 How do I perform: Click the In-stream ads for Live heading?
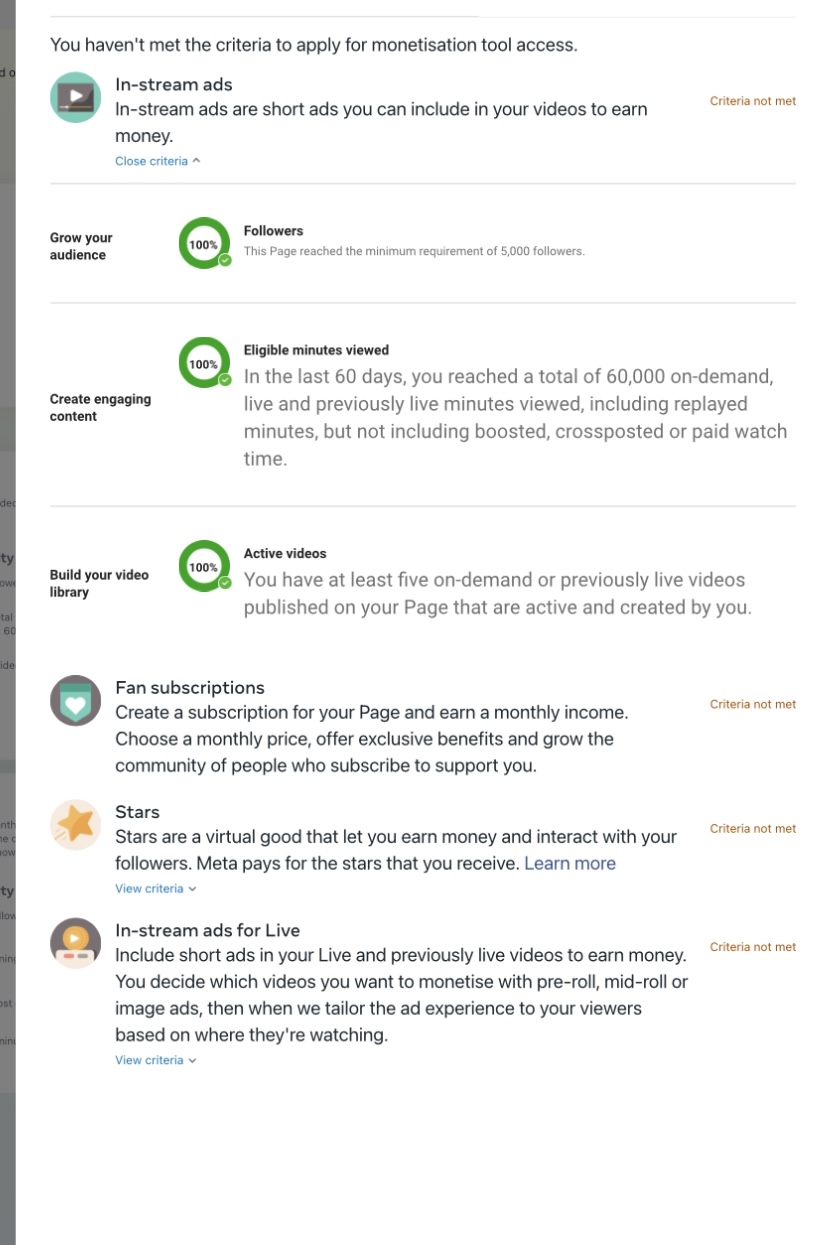[208, 930]
